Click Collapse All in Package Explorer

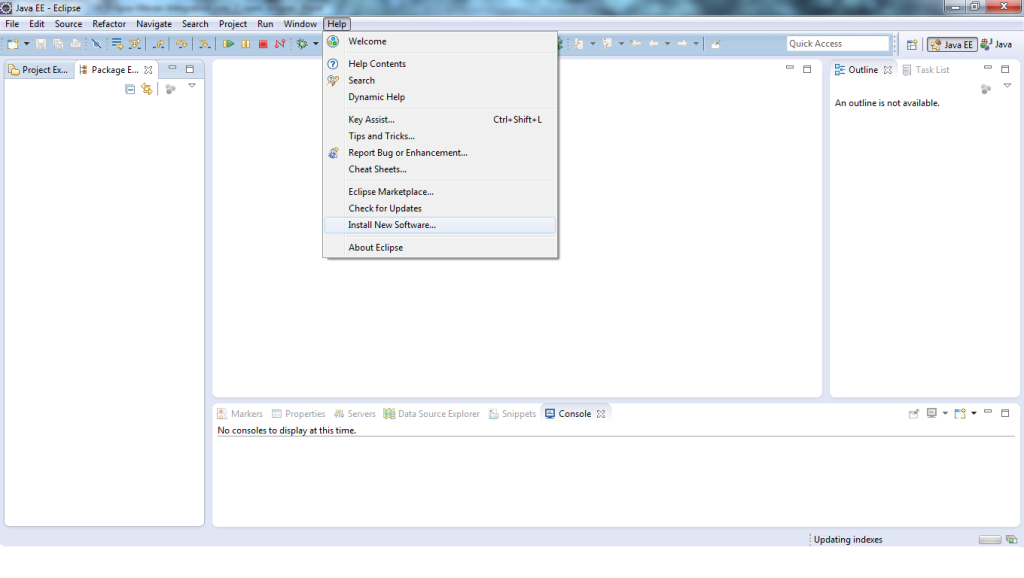(x=130, y=89)
